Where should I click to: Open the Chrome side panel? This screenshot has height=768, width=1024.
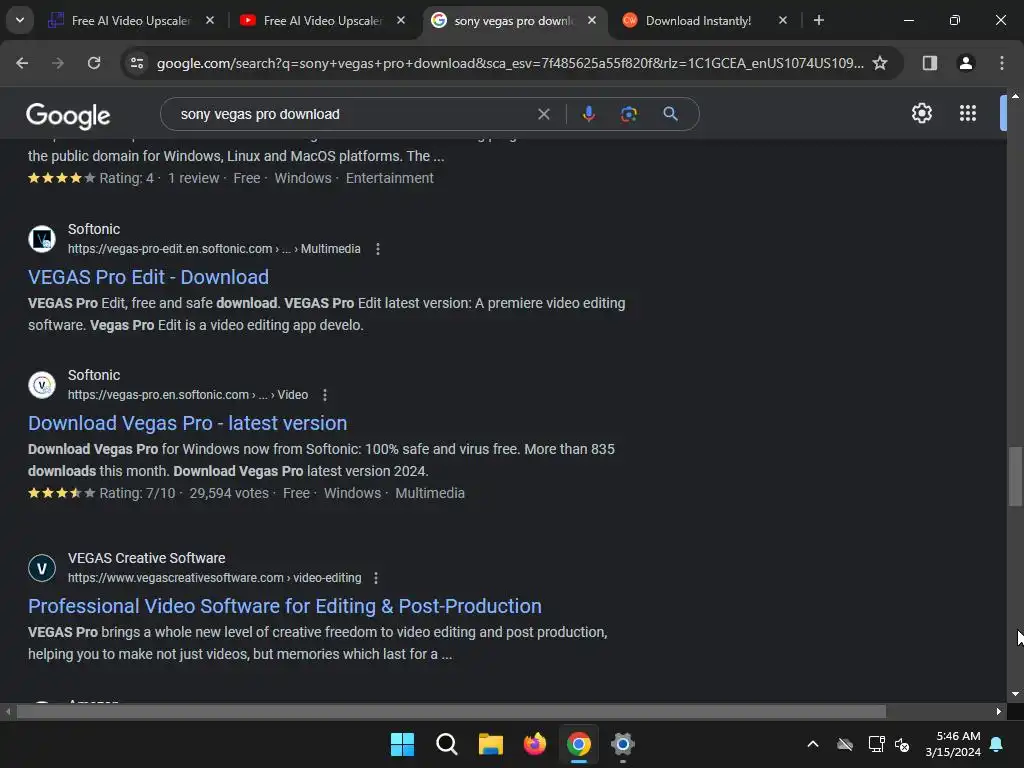pyautogui.click(x=929, y=63)
